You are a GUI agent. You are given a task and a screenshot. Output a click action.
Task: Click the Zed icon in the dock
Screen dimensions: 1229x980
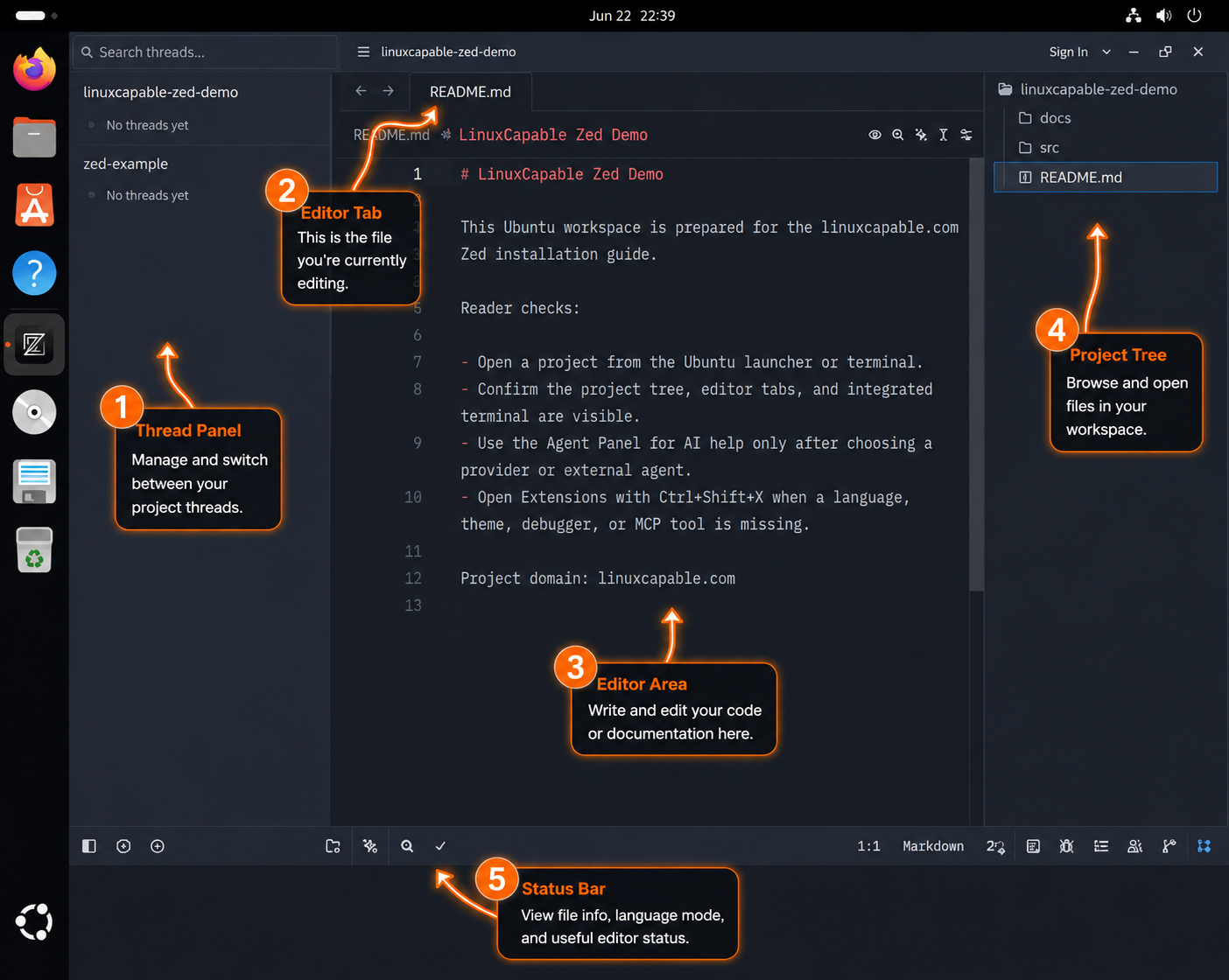point(34,345)
